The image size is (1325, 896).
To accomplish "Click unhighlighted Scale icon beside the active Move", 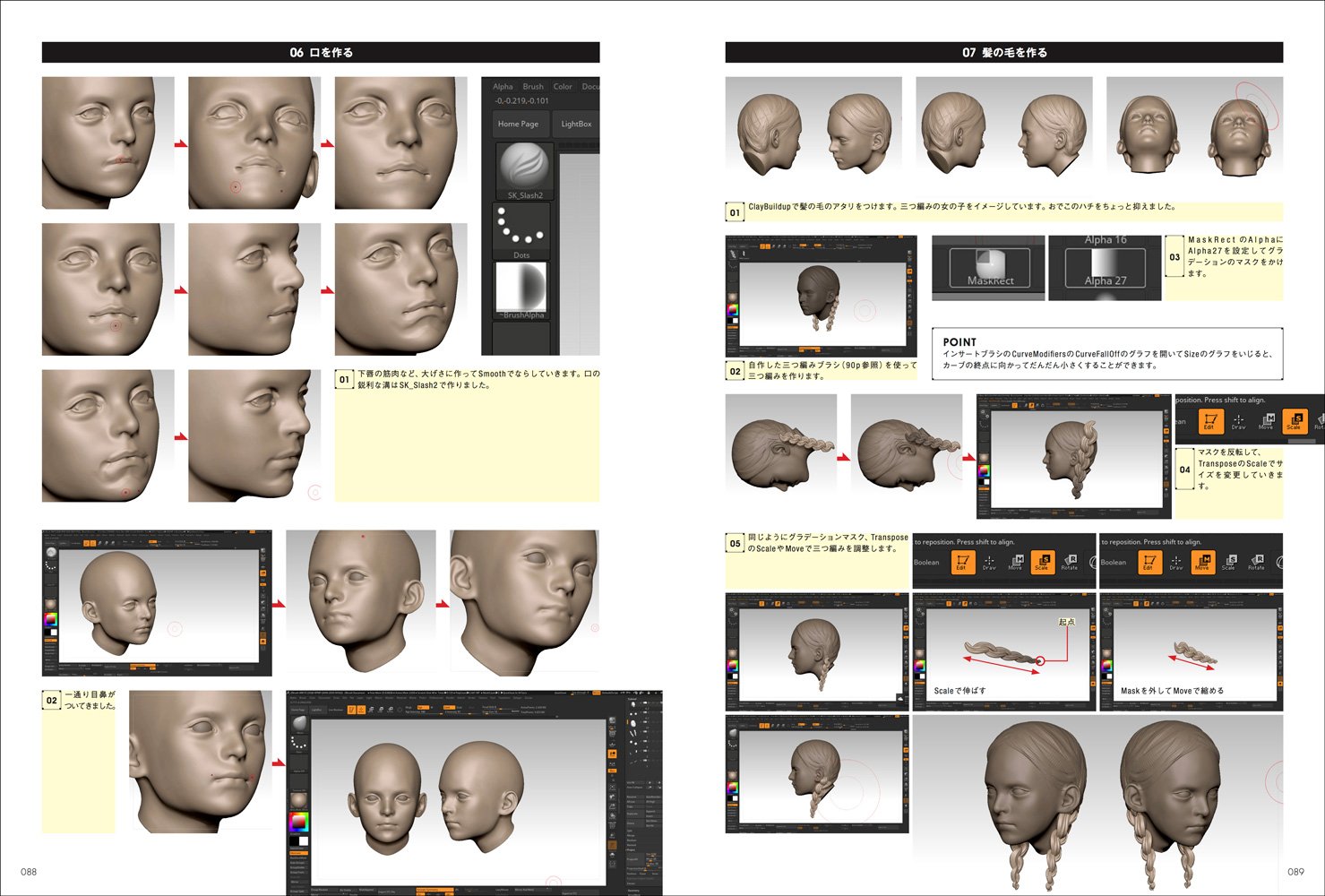I will tap(1228, 562).
